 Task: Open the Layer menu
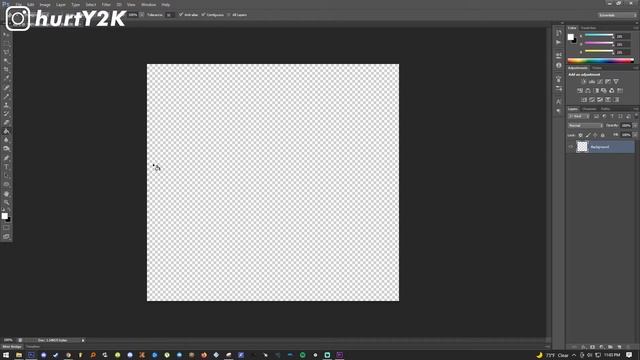coord(61,4)
